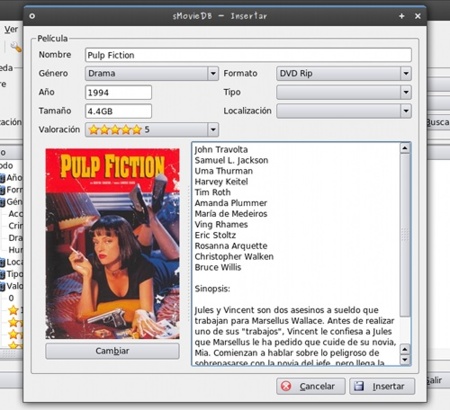Click the Sinopsis: heading in the text box
Image resolution: width=450 pixels, height=410 pixels.
[212, 288]
